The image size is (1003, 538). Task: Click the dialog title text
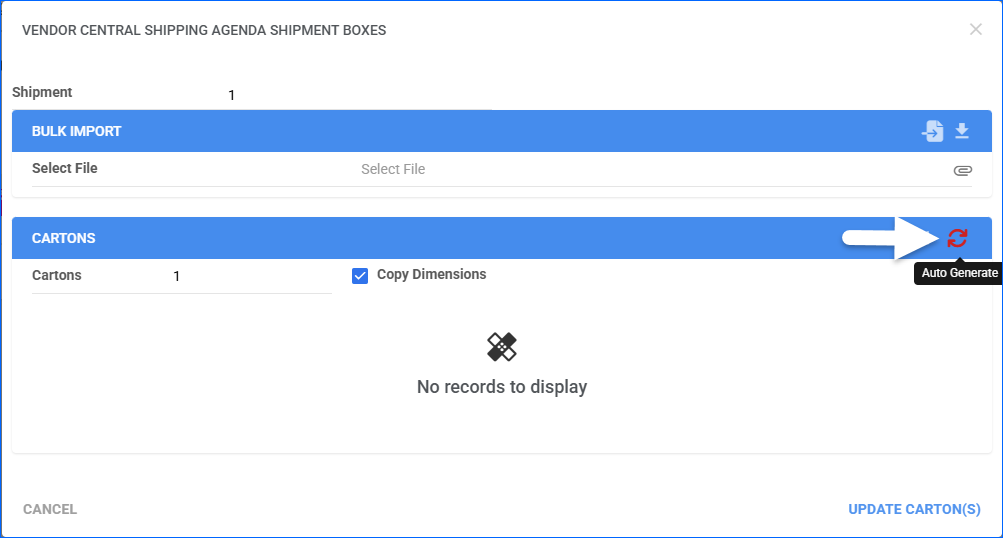point(204,30)
